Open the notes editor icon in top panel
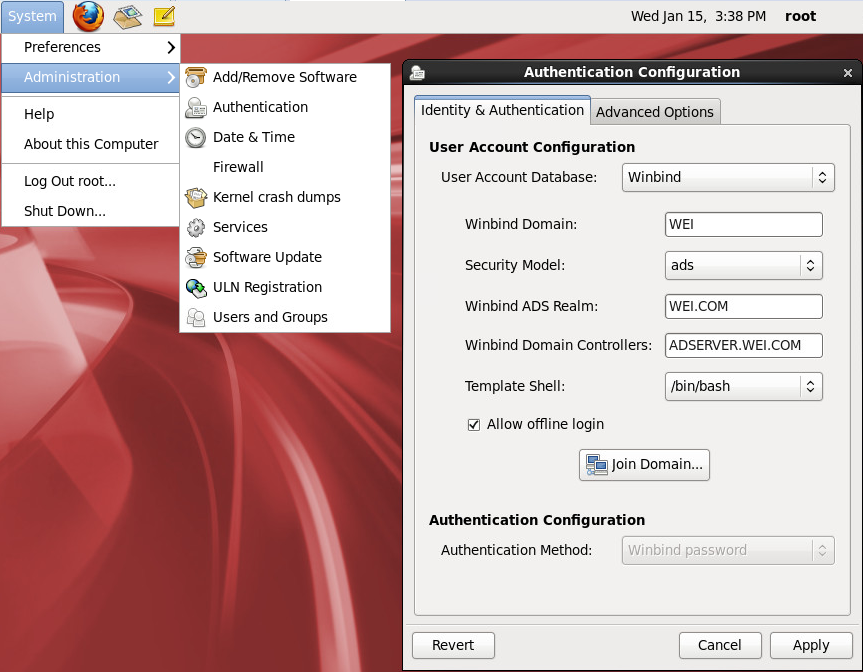This screenshot has height=672, width=863. click(164, 17)
